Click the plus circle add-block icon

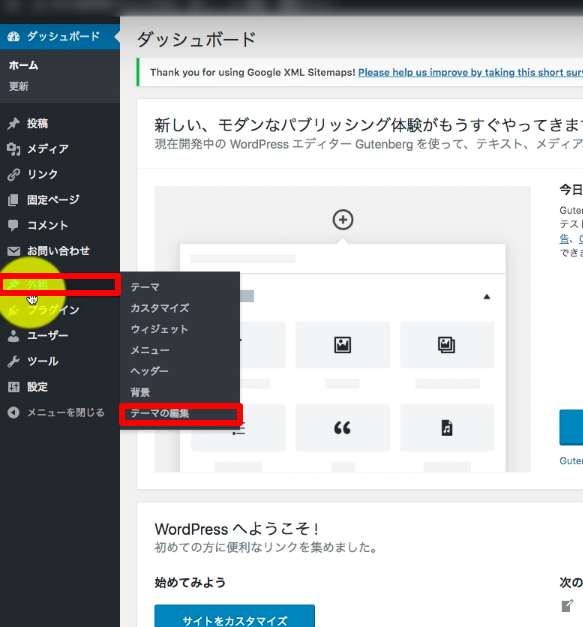pyautogui.click(x=343, y=220)
